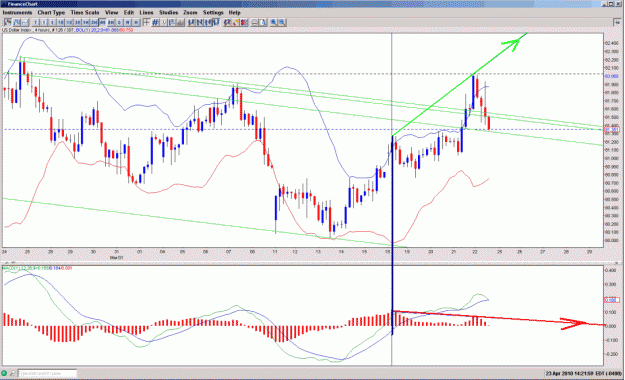Open the Lines menu
This screenshot has width=625, height=380.
click(x=146, y=12)
